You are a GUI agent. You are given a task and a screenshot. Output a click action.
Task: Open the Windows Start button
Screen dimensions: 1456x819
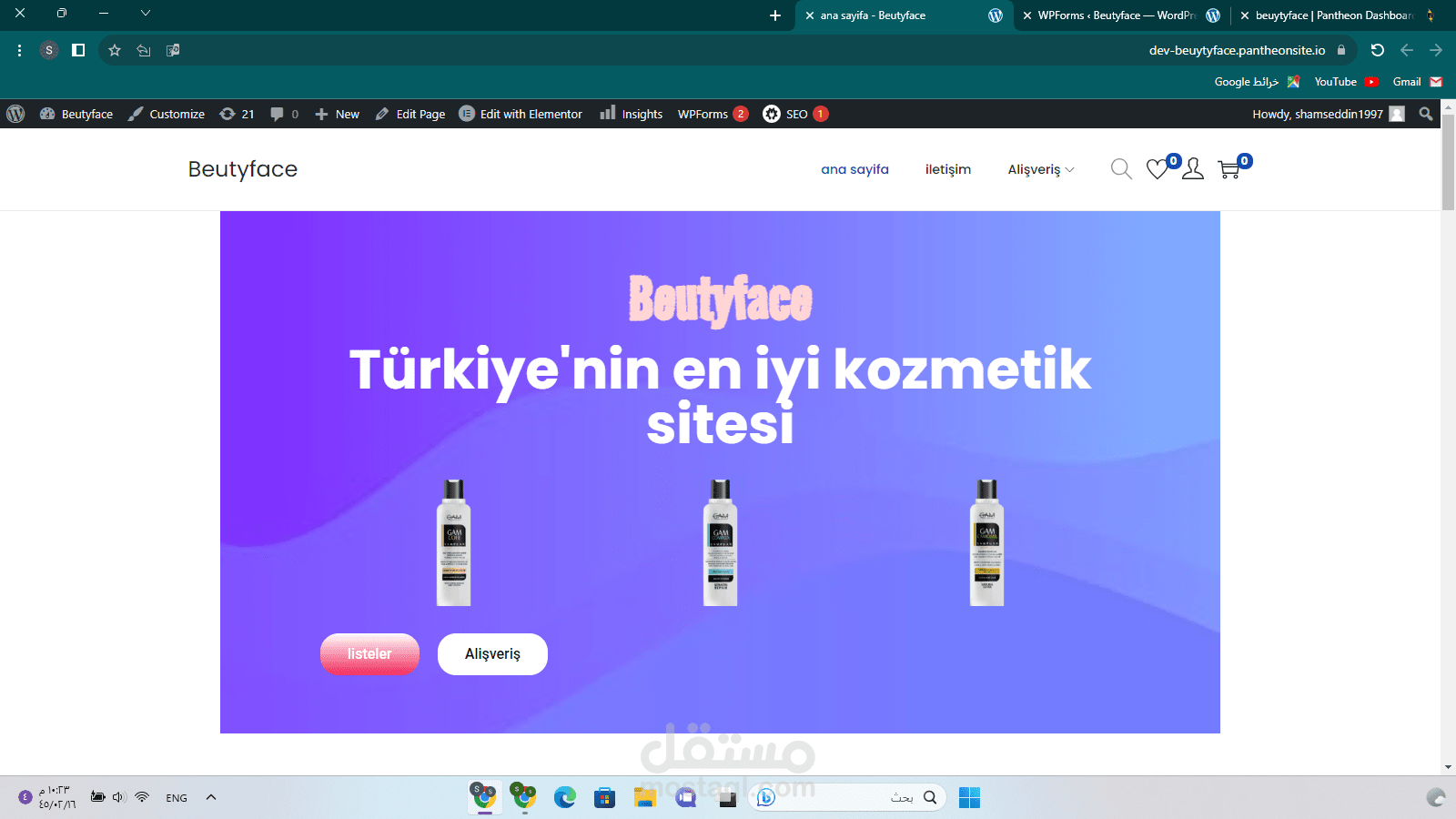click(x=970, y=798)
